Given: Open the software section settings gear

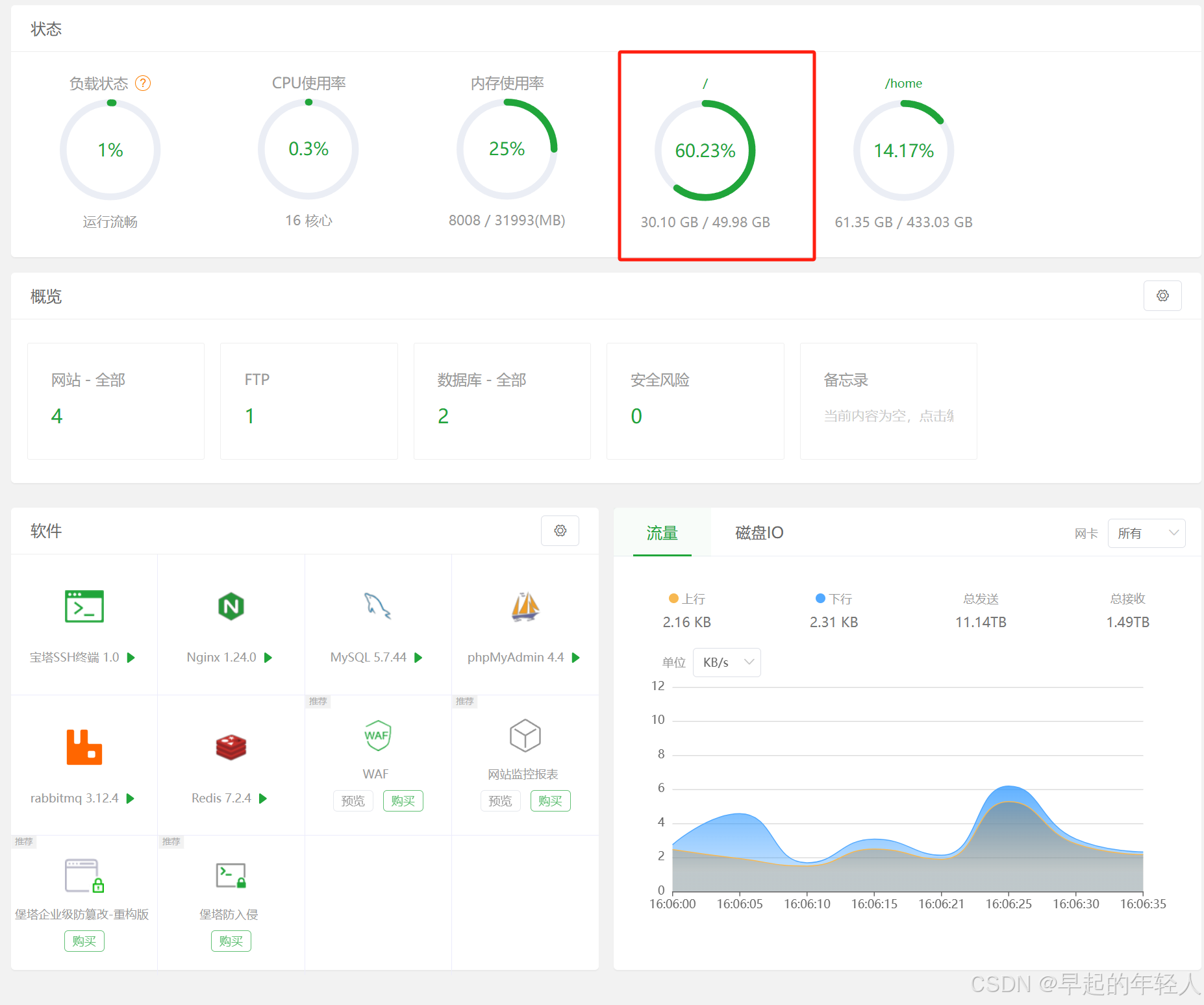Looking at the screenshot, I should click(x=560, y=530).
